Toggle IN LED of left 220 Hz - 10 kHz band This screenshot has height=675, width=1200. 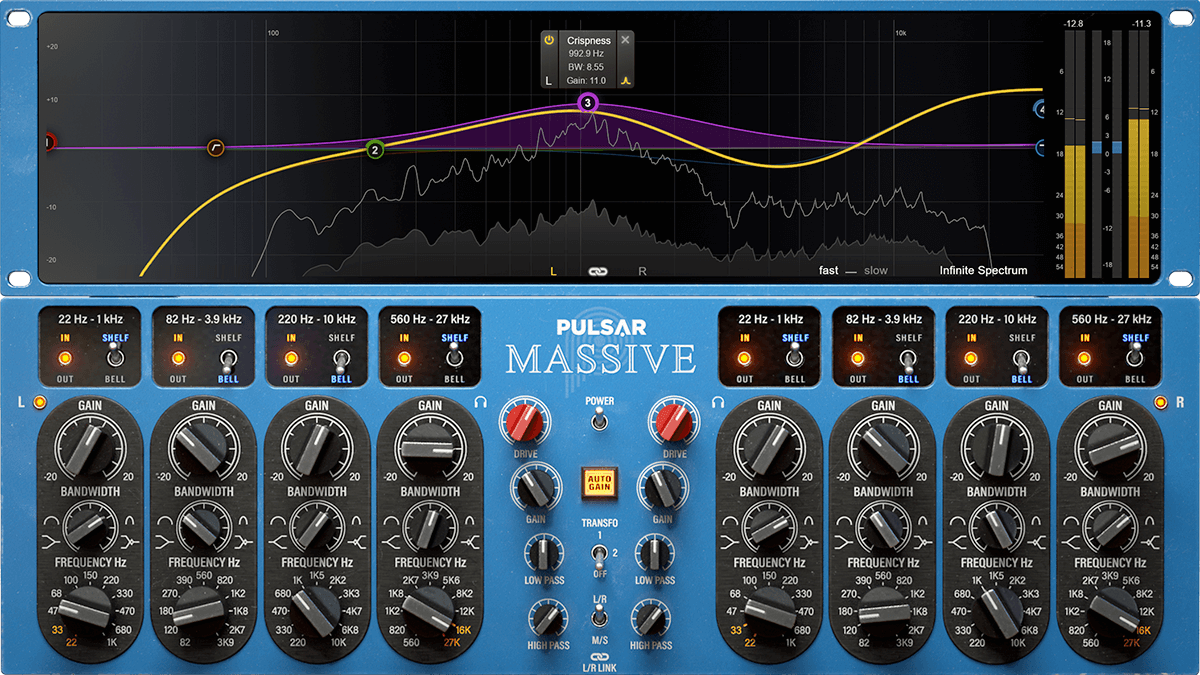tap(291, 358)
